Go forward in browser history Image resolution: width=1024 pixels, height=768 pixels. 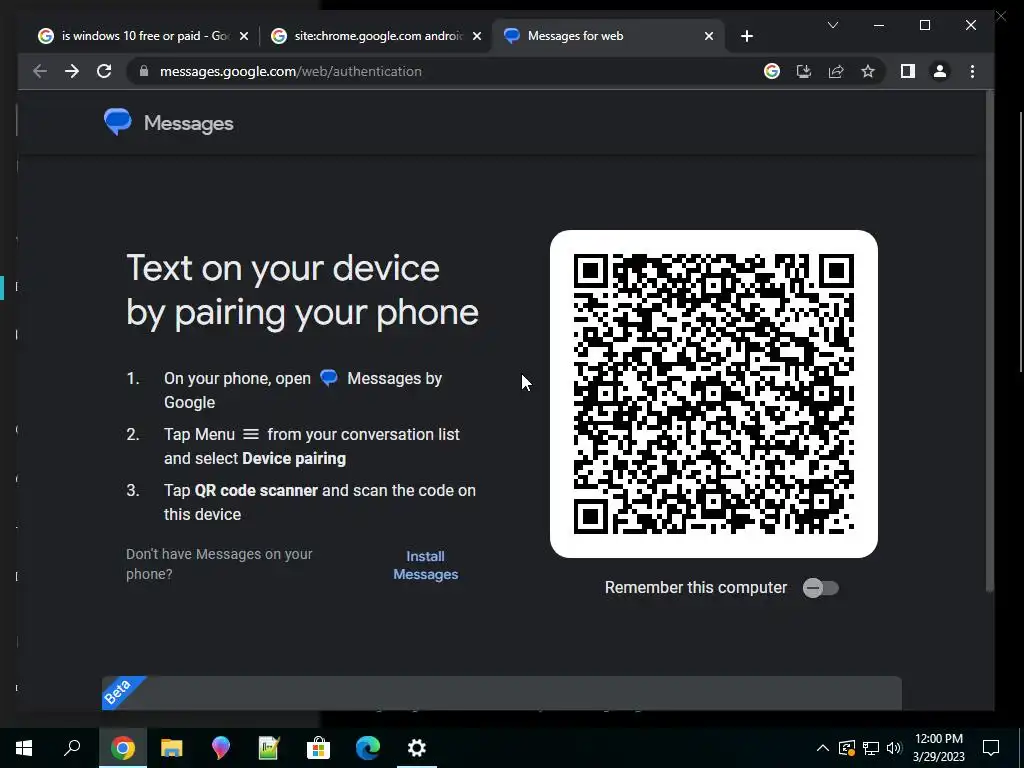pyautogui.click(x=72, y=71)
